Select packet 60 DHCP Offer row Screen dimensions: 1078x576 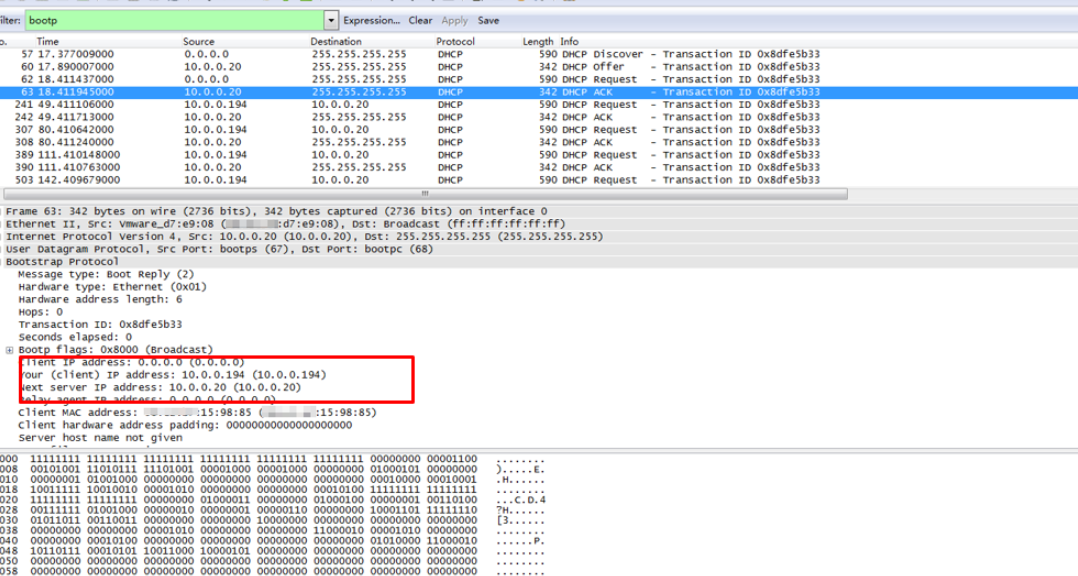point(539,67)
